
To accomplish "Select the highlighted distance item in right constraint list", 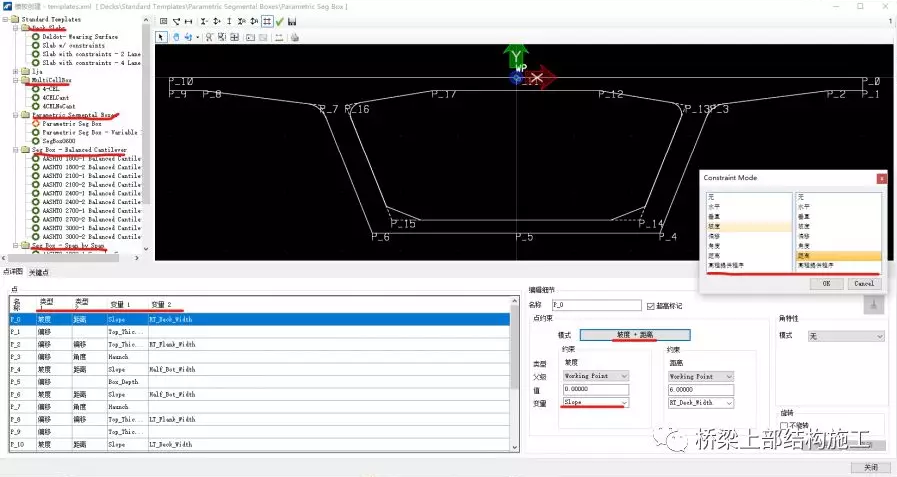I will click(x=838, y=256).
